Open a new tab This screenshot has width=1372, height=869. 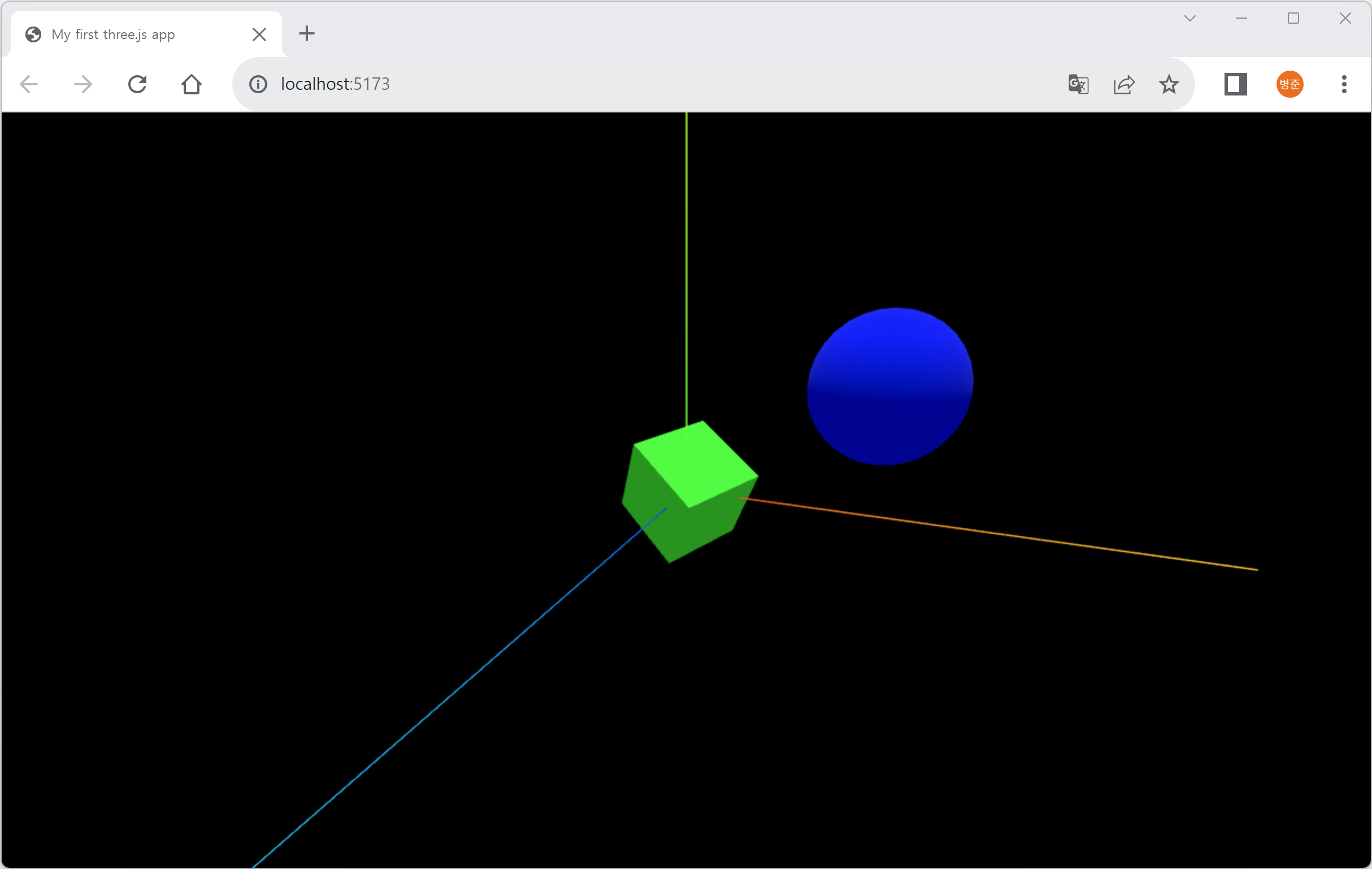coord(306,34)
